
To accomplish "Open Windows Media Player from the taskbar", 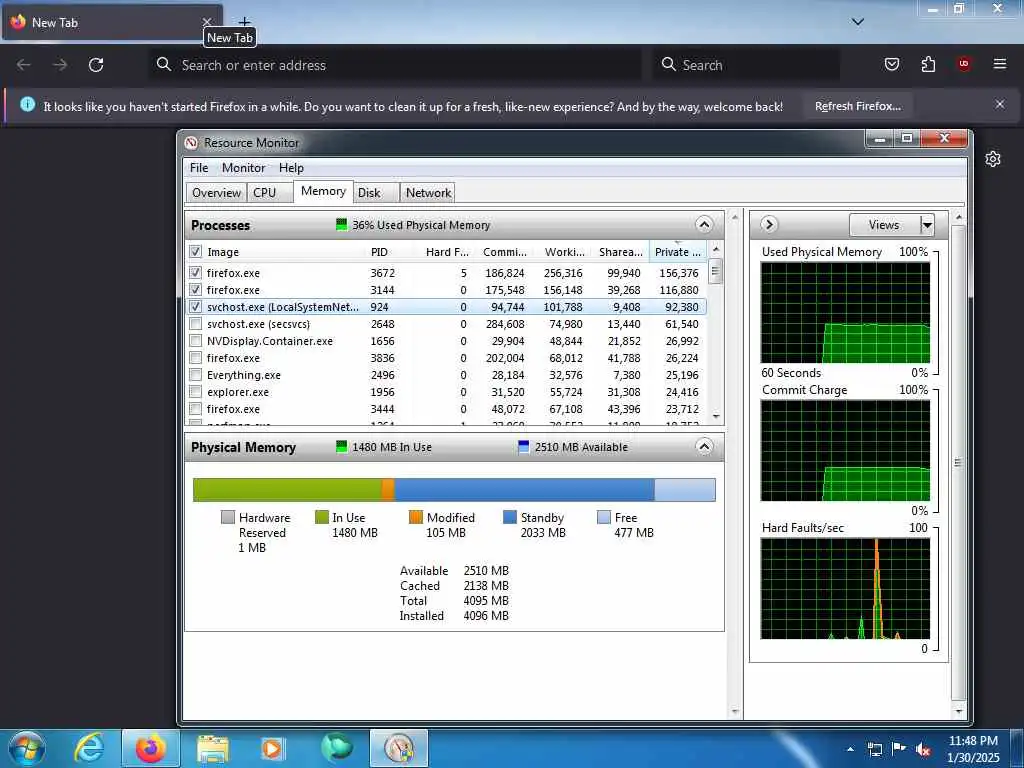I will tap(272, 748).
